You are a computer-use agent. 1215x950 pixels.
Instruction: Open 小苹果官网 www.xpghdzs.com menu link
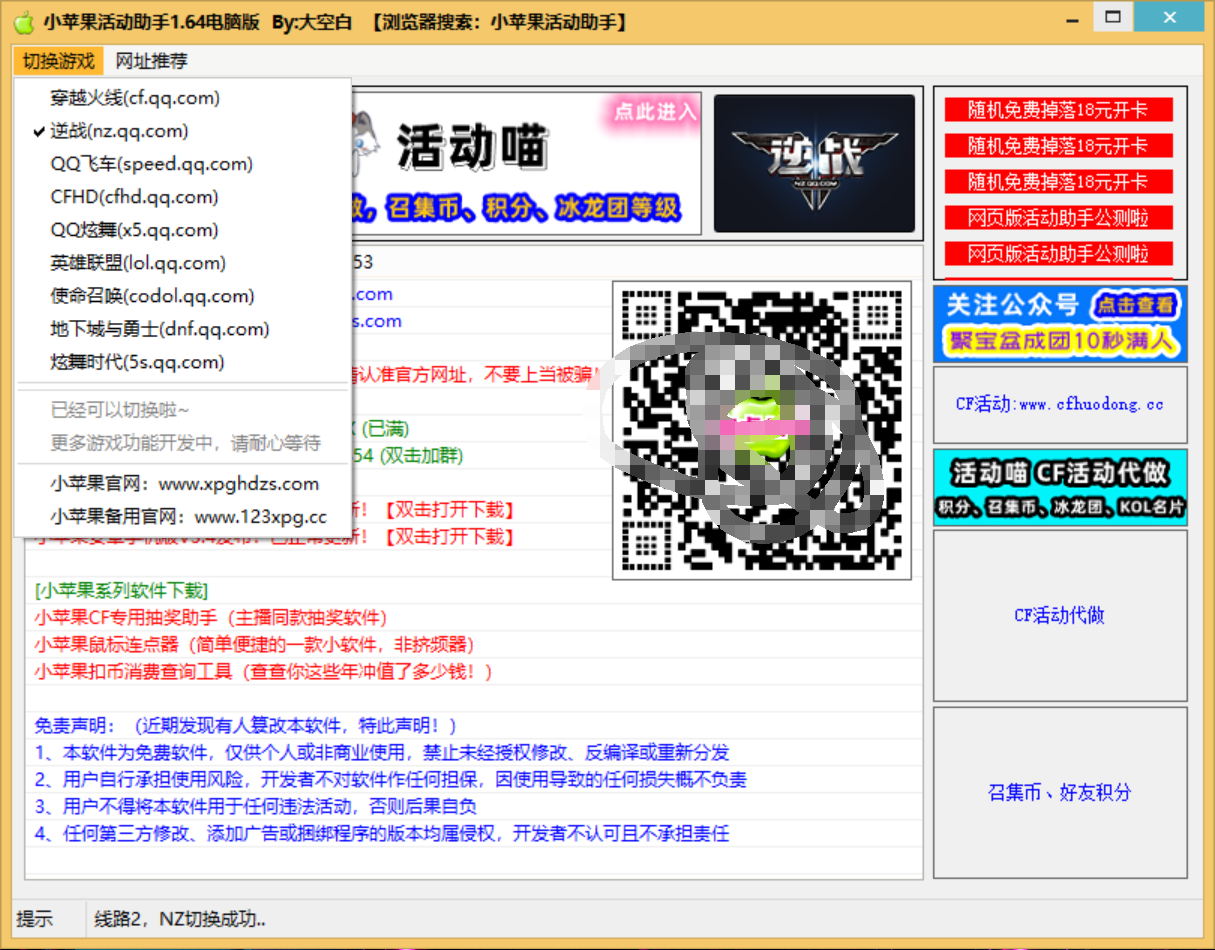pos(184,484)
